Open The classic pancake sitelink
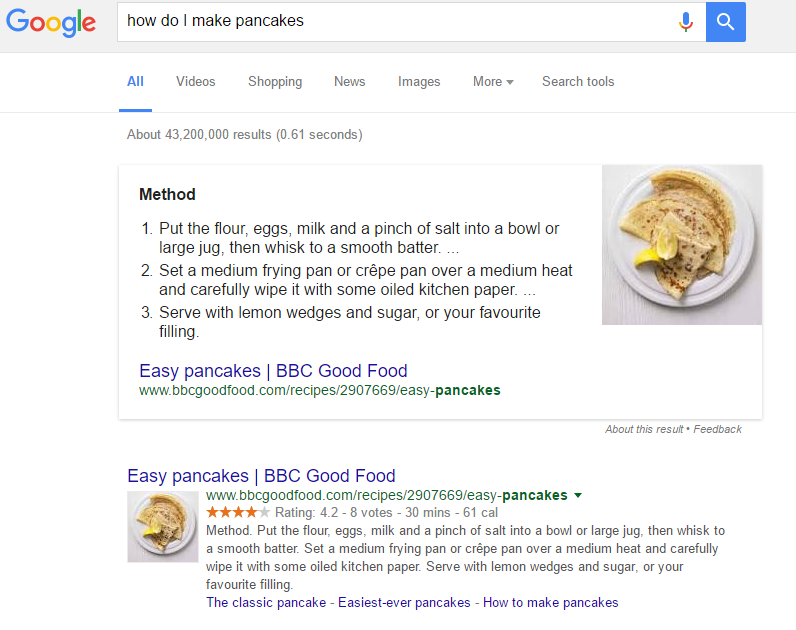Image resolution: width=796 pixels, height=630 pixels. coord(266,603)
